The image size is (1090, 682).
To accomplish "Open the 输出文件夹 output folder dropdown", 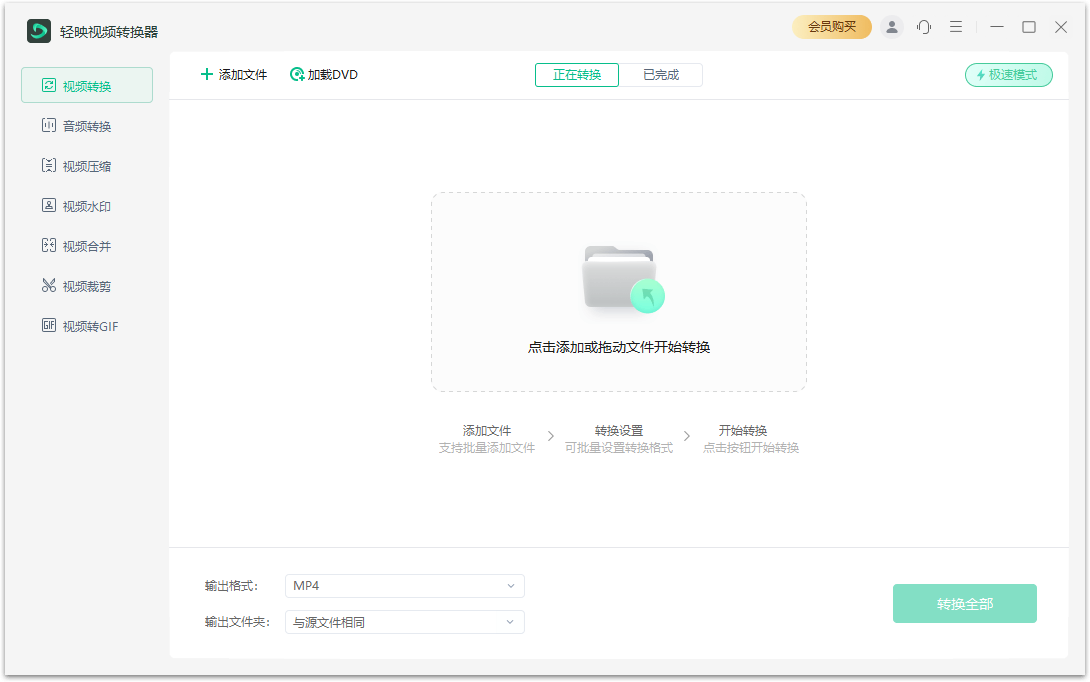I will coord(404,622).
